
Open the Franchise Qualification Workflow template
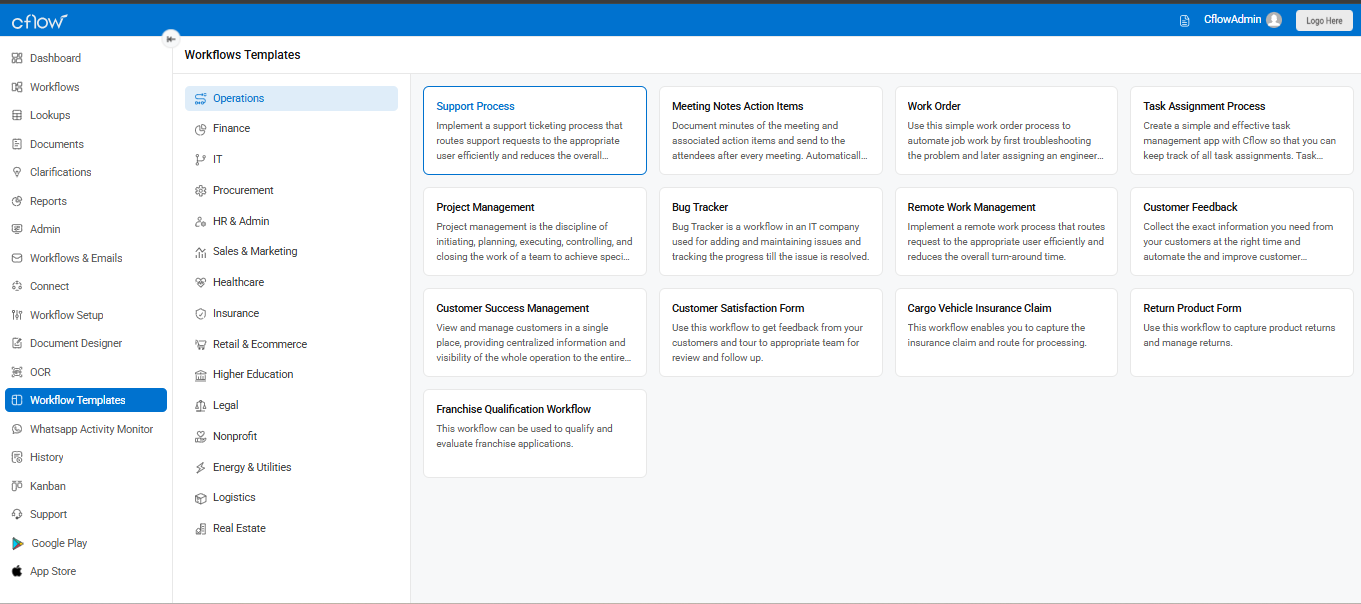pyautogui.click(x=535, y=434)
